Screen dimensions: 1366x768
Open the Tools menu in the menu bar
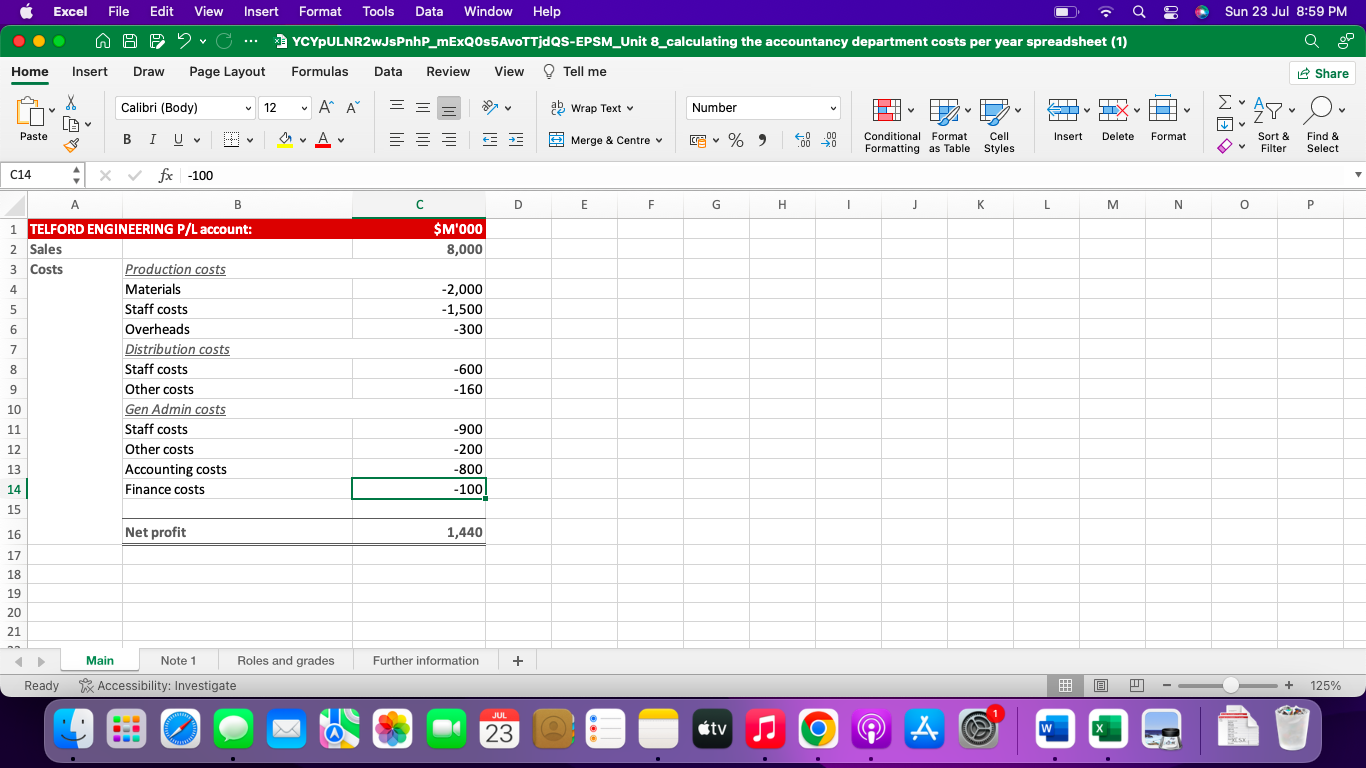[378, 12]
